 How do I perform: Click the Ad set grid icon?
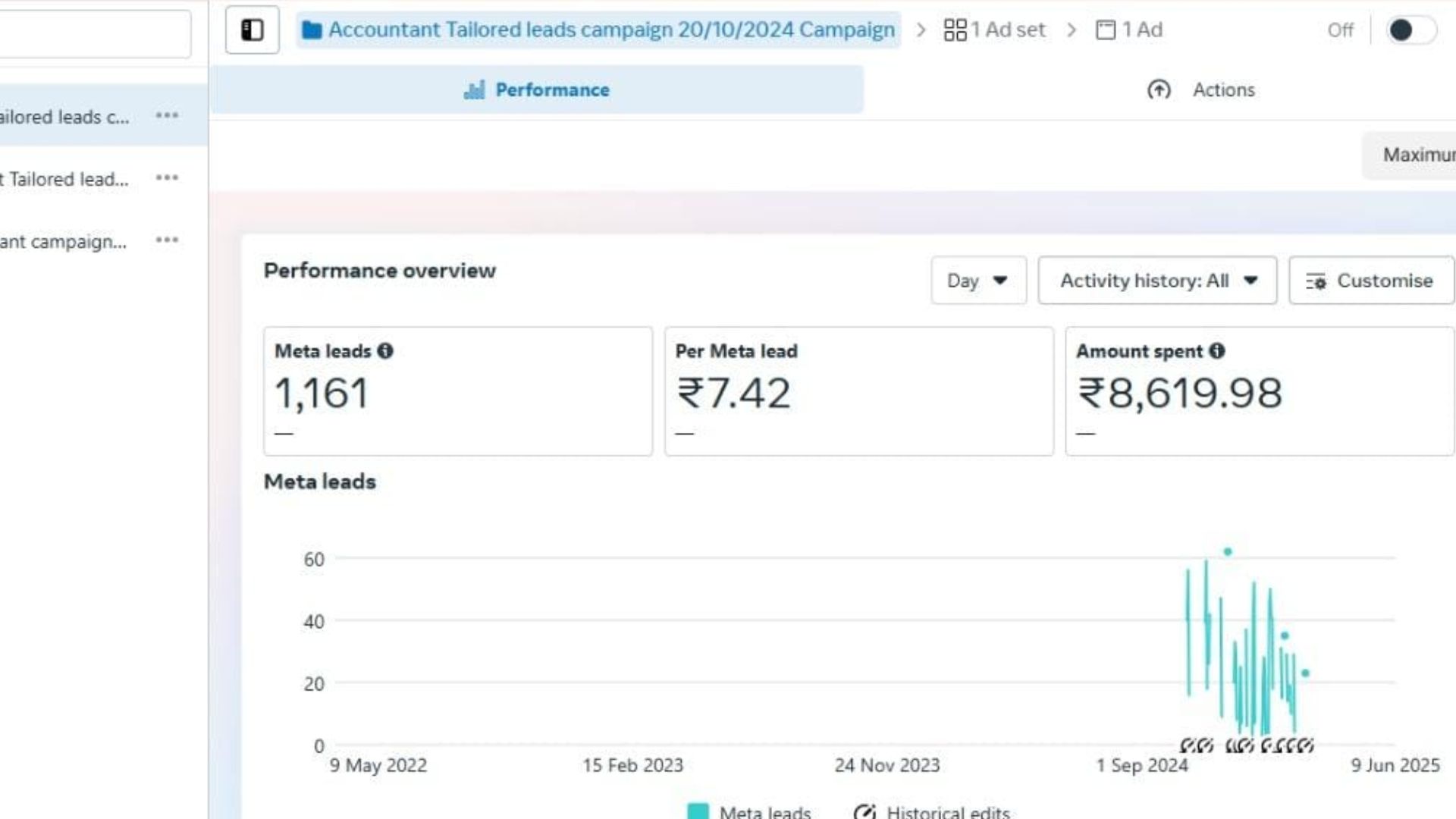coord(955,30)
